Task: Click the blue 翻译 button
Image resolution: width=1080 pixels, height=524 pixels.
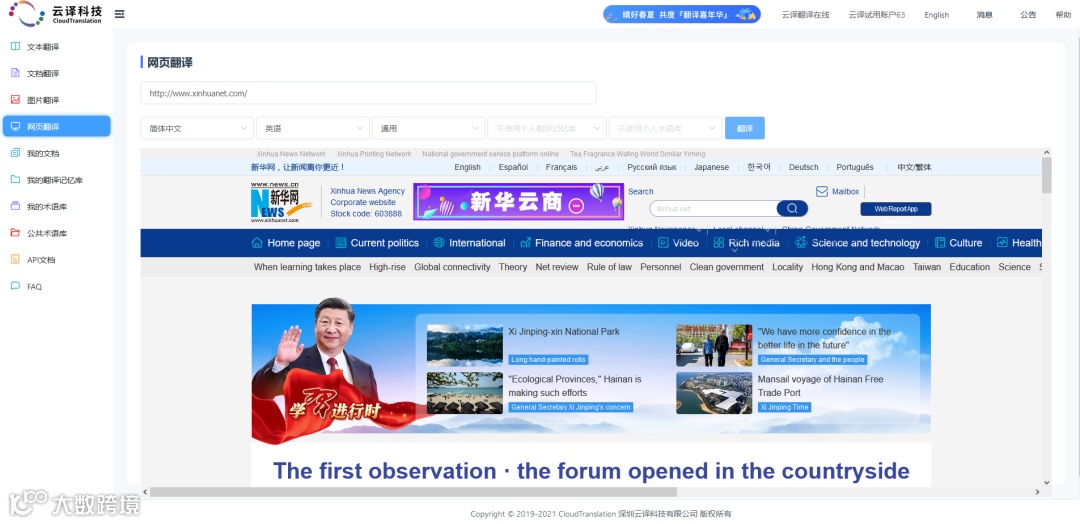Action: 745,128
